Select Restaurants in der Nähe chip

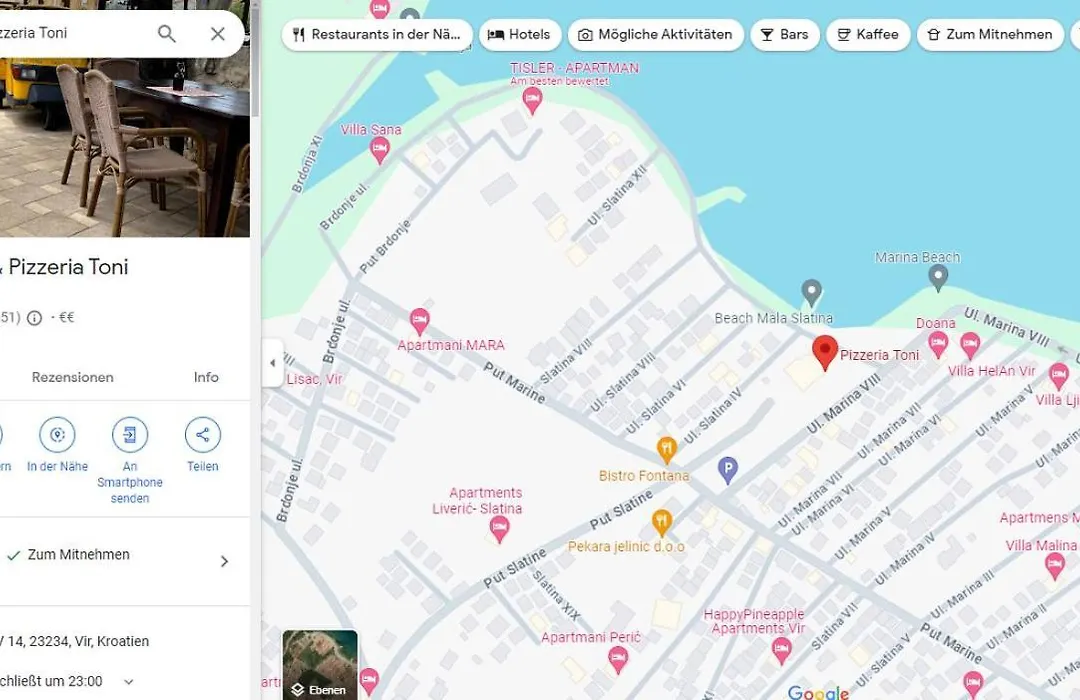[x=377, y=34]
